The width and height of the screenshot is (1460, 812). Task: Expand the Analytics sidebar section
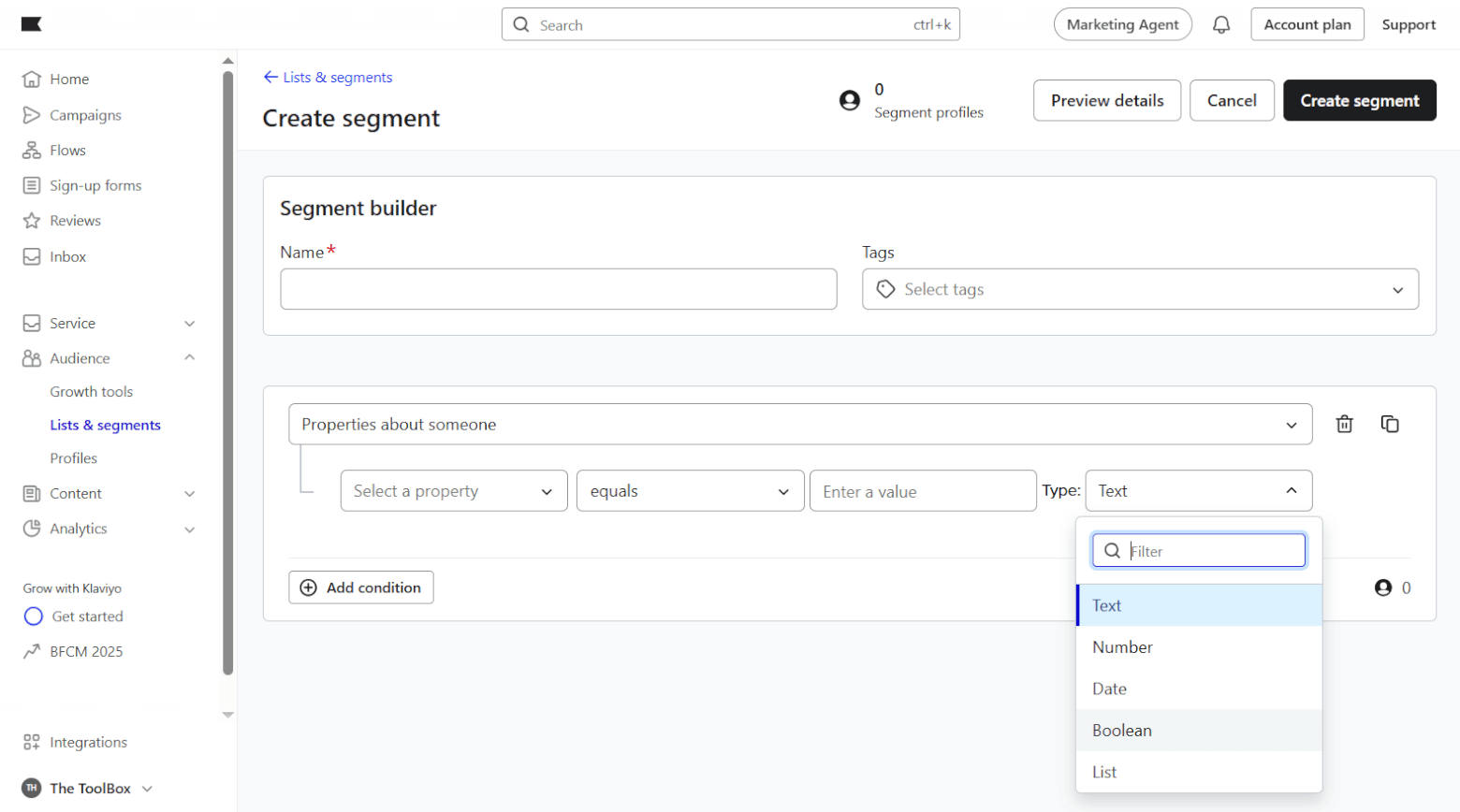190,529
